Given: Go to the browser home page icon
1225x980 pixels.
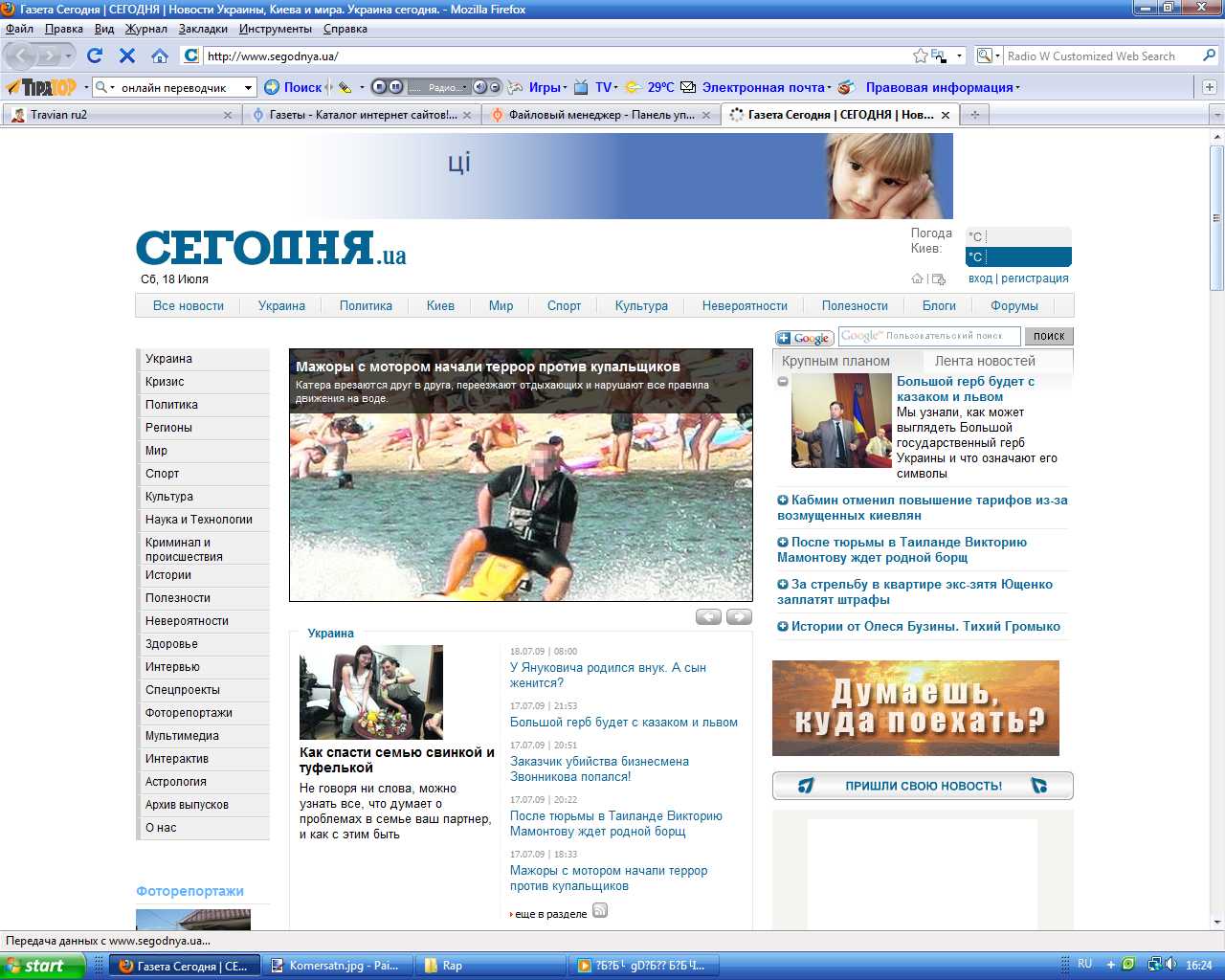Looking at the screenshot, I should coord(160,56).
